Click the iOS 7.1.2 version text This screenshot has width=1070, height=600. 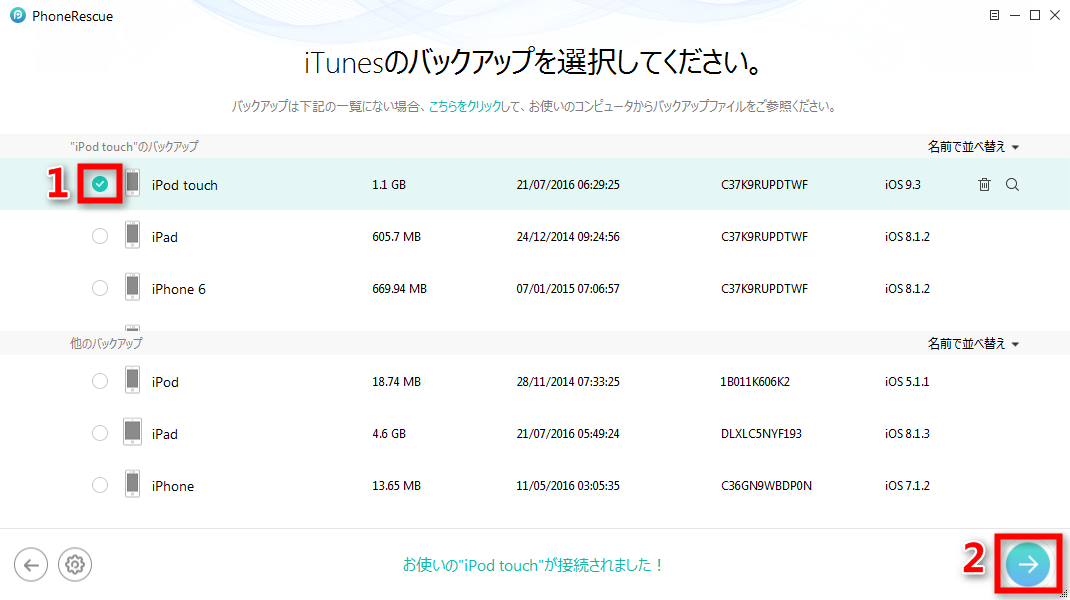point(907,486)
